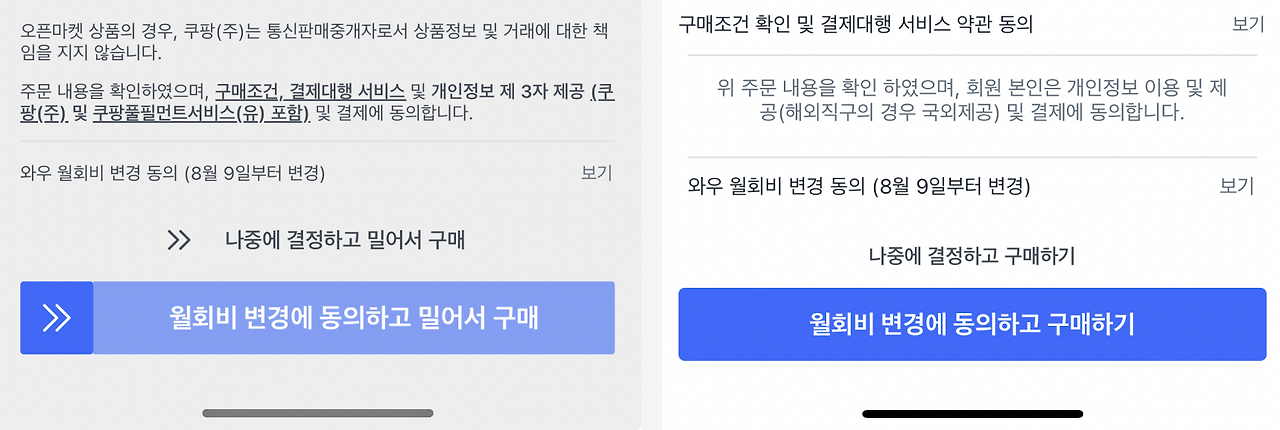Tap the bold 개인정보 제 3자 제공 text
The height and width of the screenshot is (430, 1280).
510,93
